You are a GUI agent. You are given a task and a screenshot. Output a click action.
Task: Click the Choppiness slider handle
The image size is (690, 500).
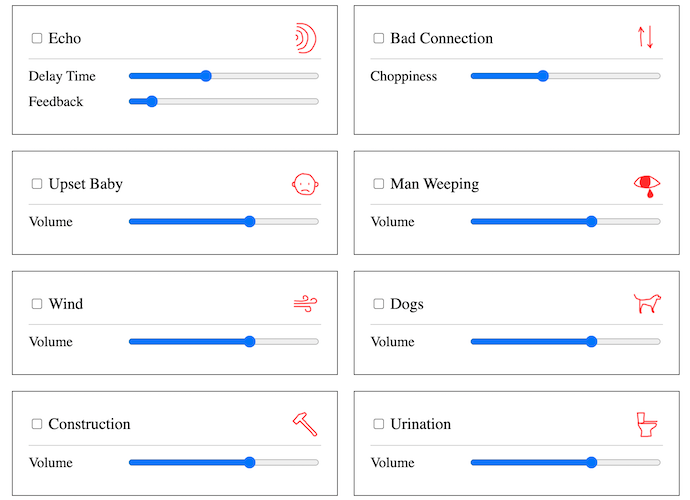click(x=543, y=76)
